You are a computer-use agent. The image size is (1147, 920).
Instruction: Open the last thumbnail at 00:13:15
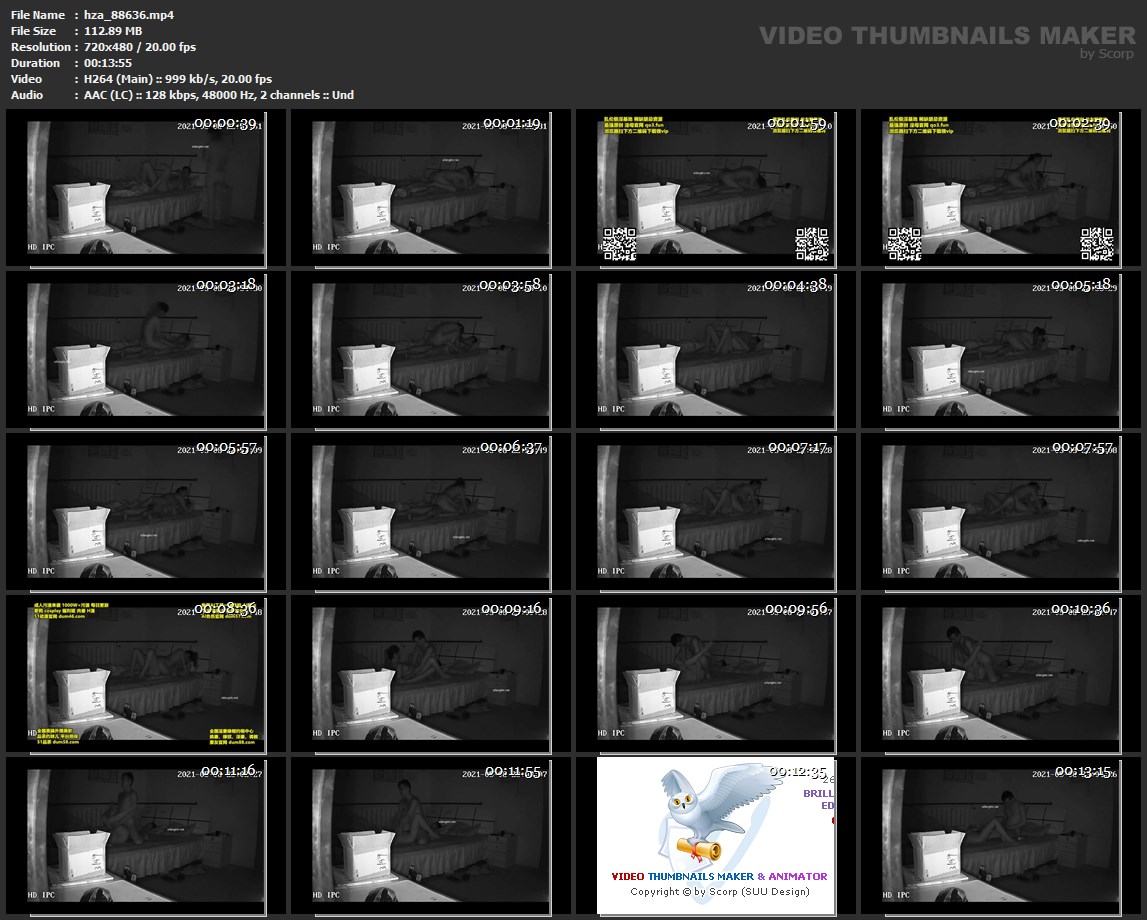(x=1001, y=835)
